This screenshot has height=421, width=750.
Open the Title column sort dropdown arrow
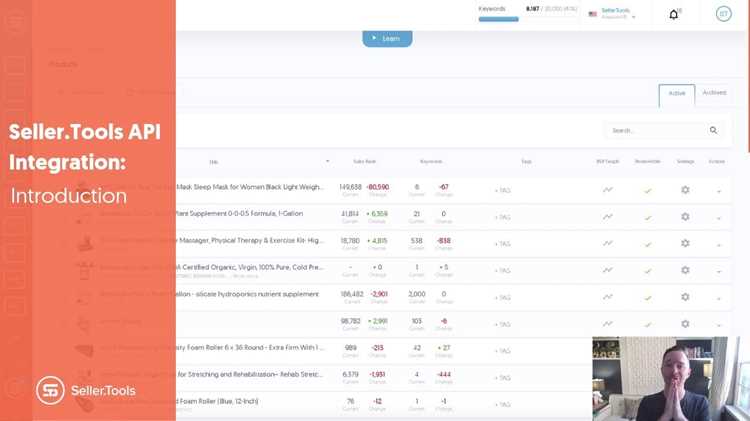click(327, 161)
